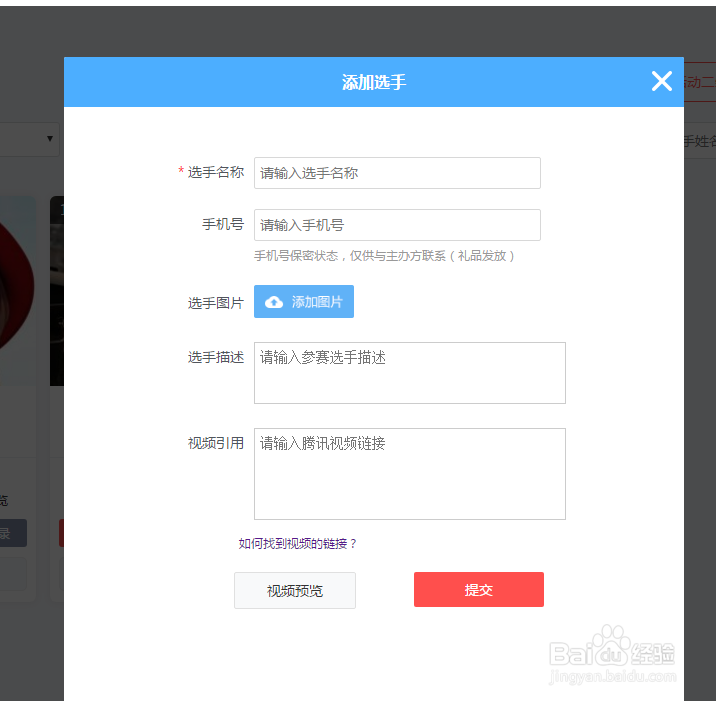Screen dimensions: 716x701
Task: Click the 选手描述 label
Action: [216, 357]
